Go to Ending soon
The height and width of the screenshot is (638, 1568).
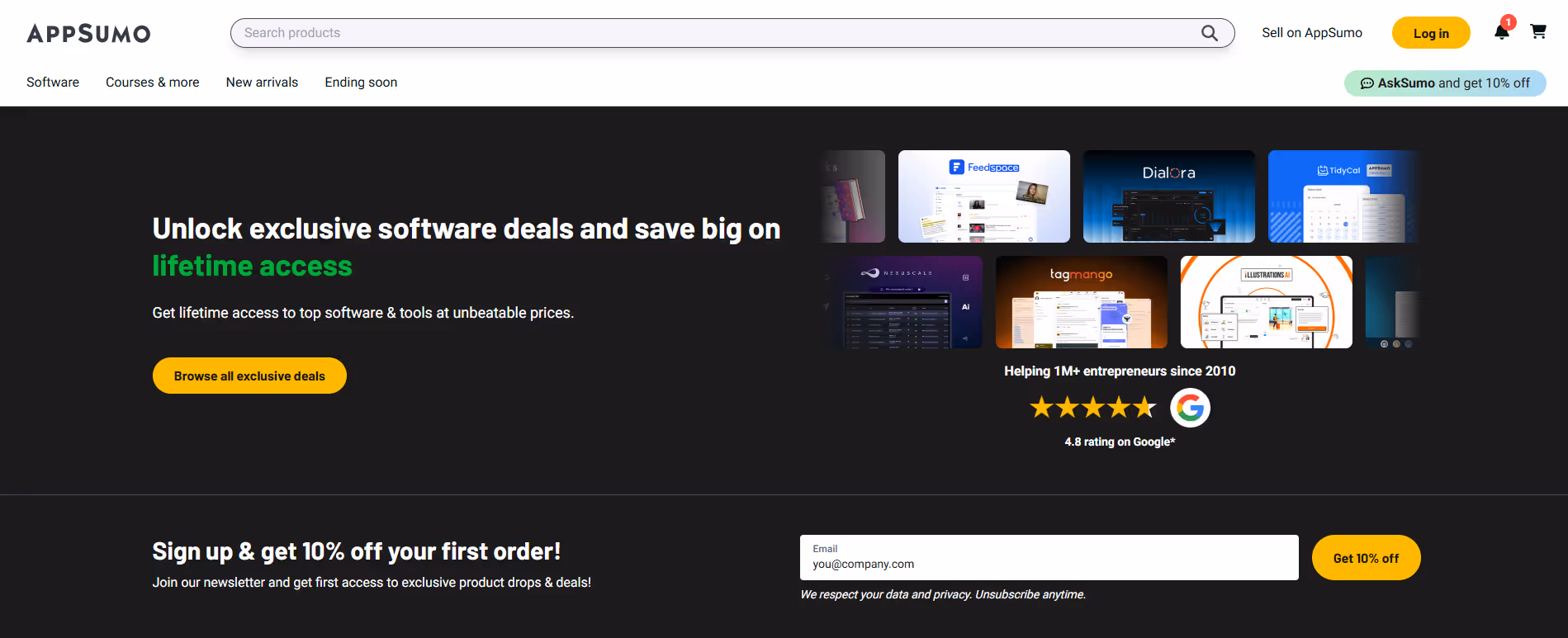361,83
